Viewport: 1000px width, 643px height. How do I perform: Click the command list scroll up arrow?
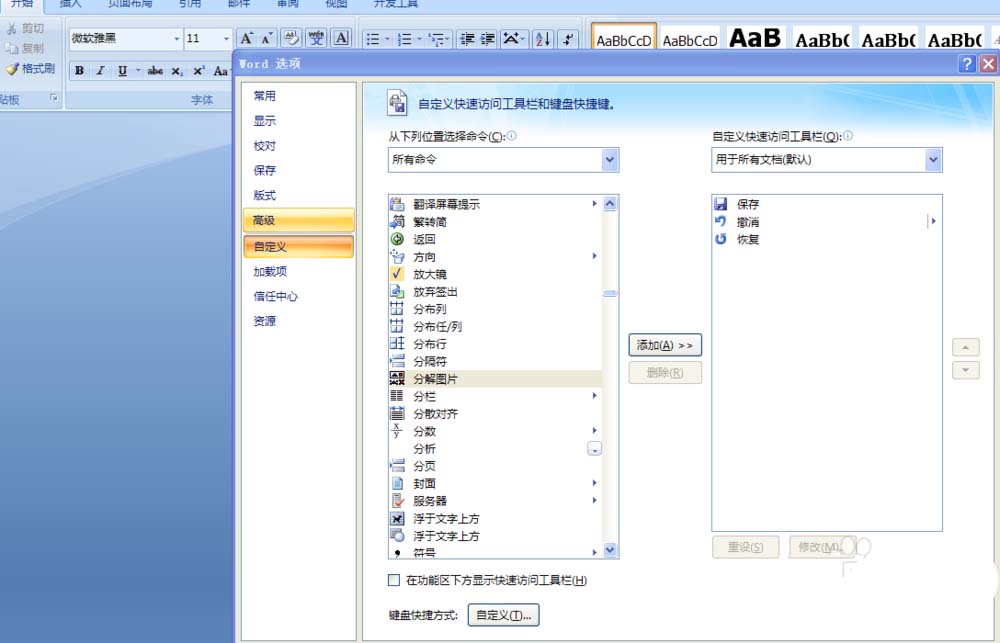click(610, 203)
